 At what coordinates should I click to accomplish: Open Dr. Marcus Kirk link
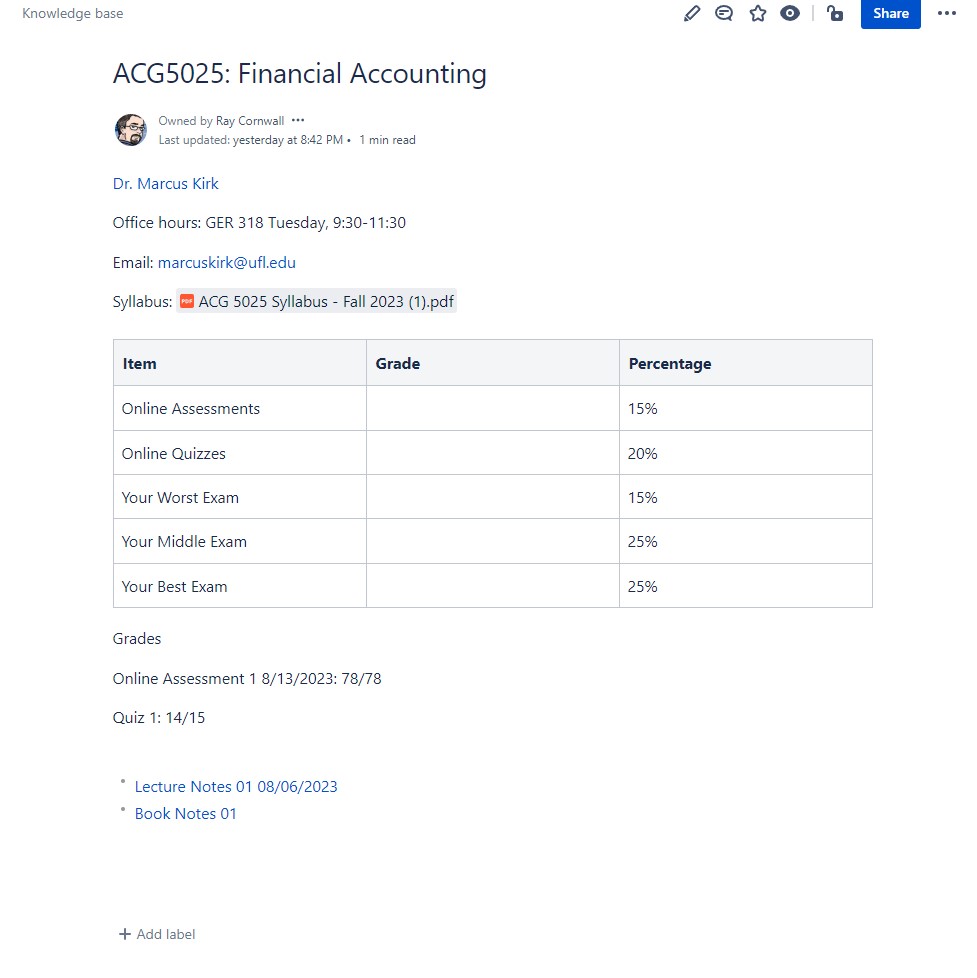click(165, 183)
